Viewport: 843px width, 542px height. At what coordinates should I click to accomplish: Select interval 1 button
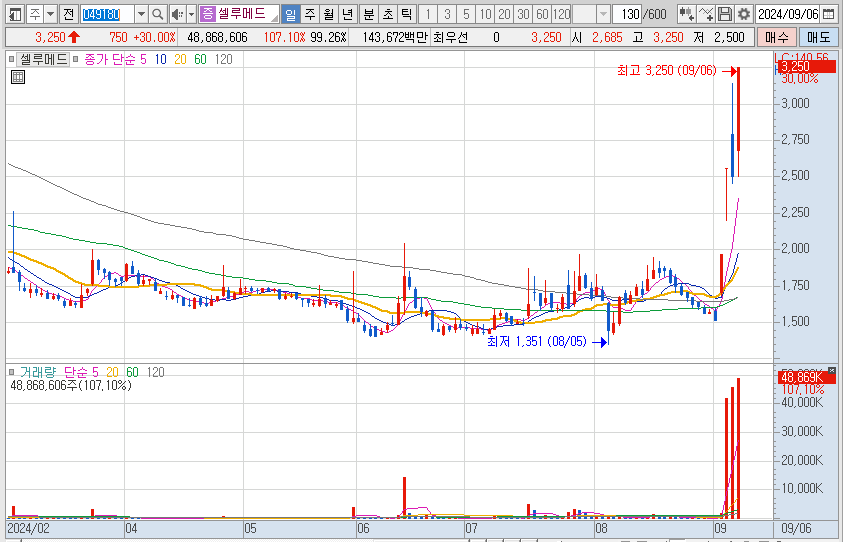pyautogui.click(x=428, y=14)
